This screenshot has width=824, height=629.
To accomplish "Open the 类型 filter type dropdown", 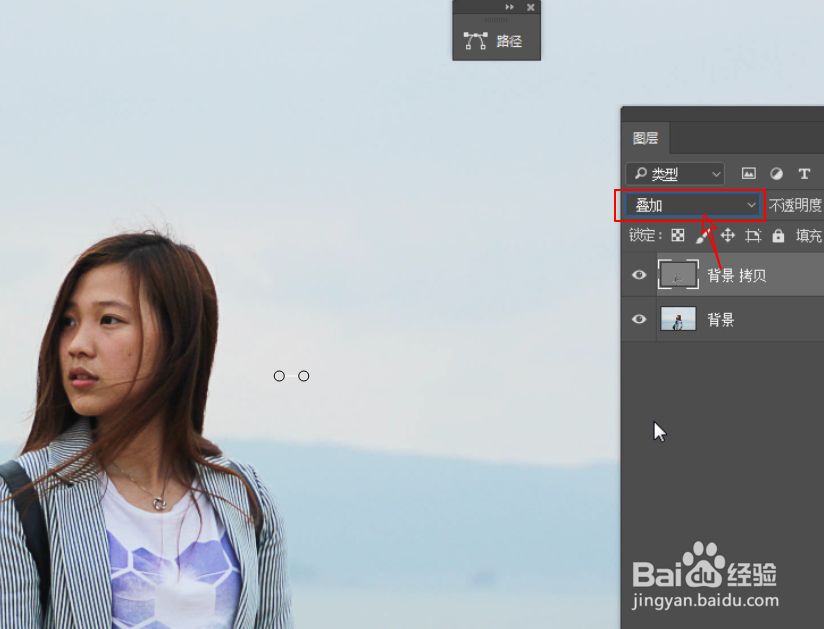I will pyautogui.click(x=675, y=174).
